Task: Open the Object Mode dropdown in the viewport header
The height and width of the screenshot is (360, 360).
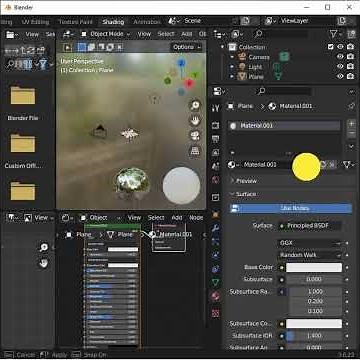Action: pos(106,34)
